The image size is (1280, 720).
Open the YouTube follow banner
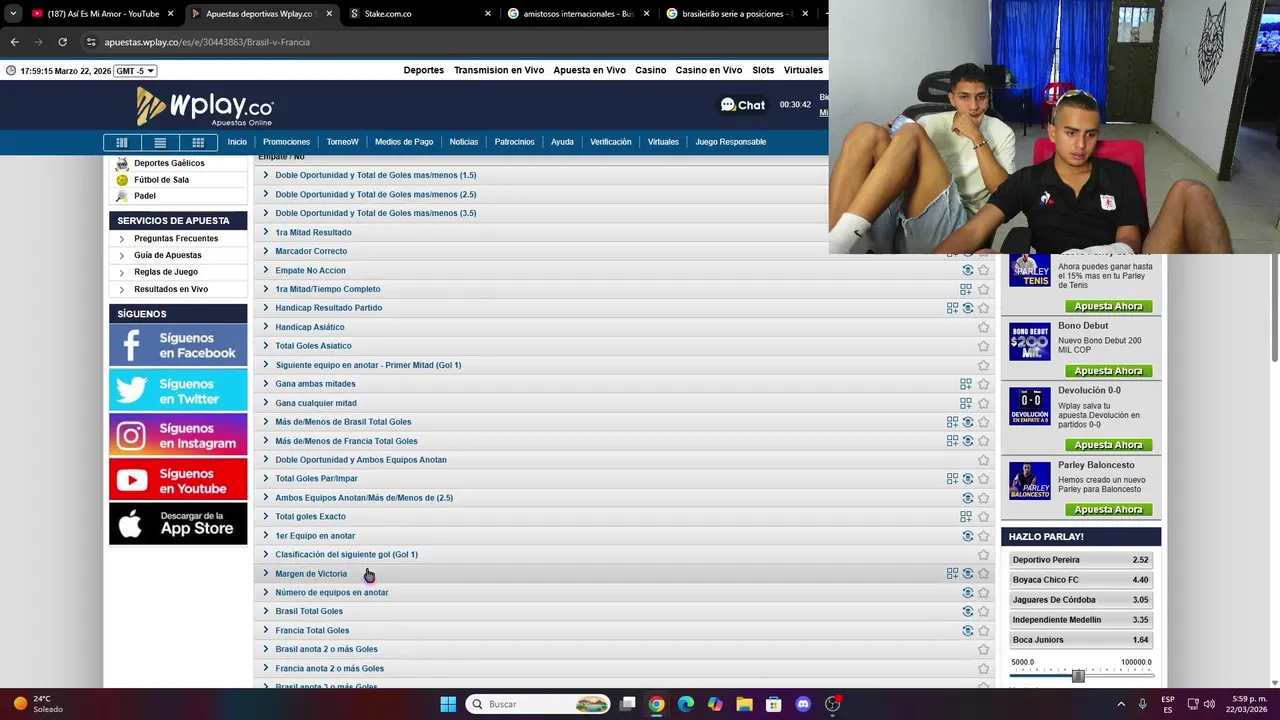pyautogui.click(x=178, y=480)
